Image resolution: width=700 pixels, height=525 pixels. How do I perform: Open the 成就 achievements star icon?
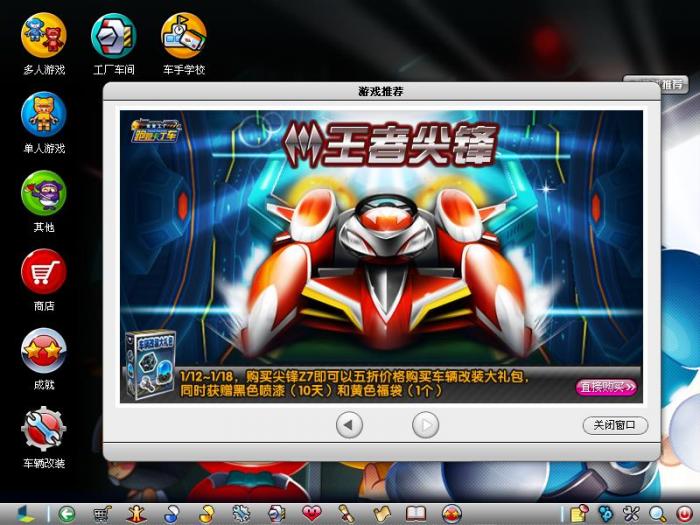(44, 350)
